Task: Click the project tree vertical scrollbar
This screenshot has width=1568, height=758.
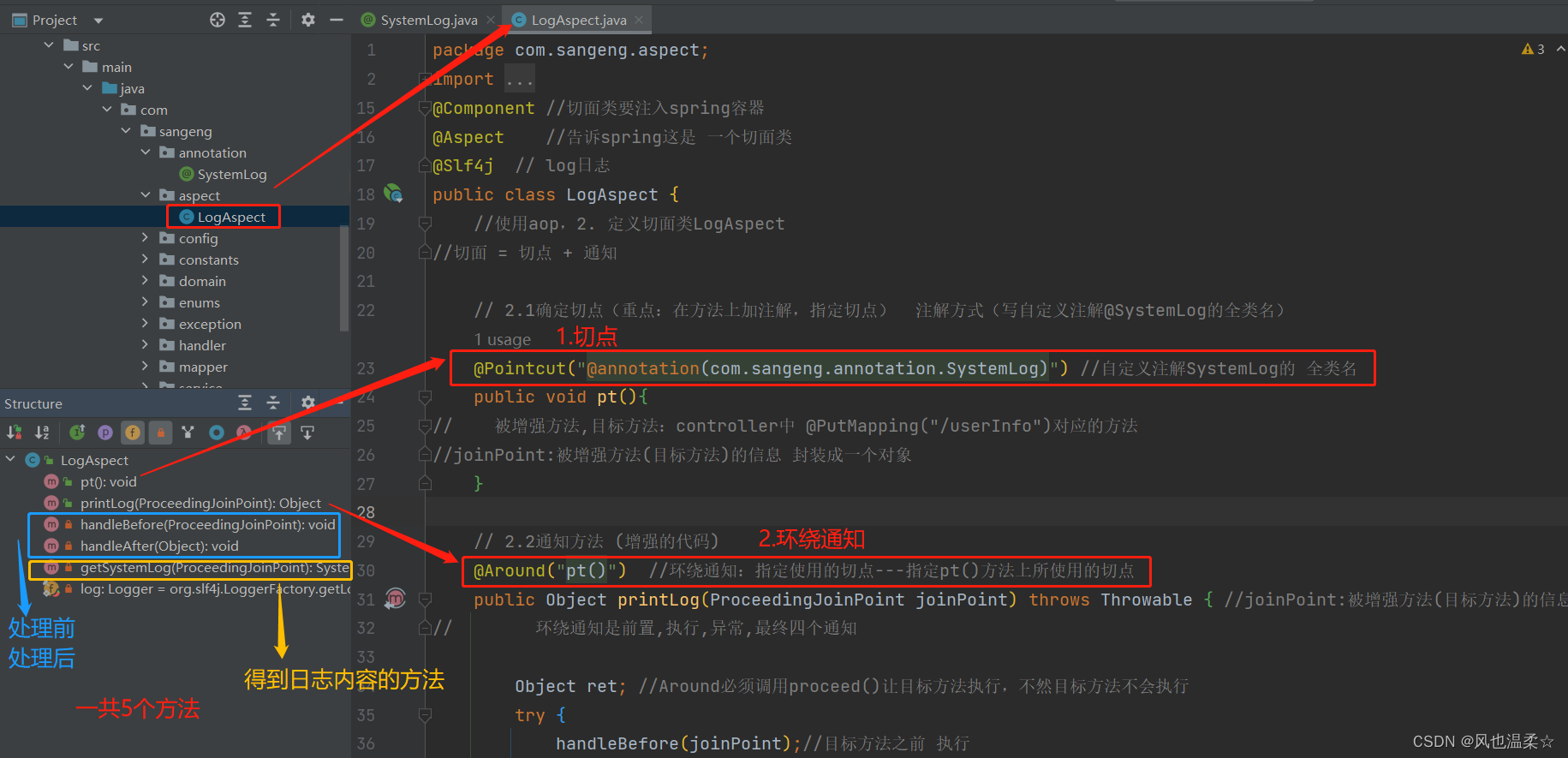Action: 344,278
